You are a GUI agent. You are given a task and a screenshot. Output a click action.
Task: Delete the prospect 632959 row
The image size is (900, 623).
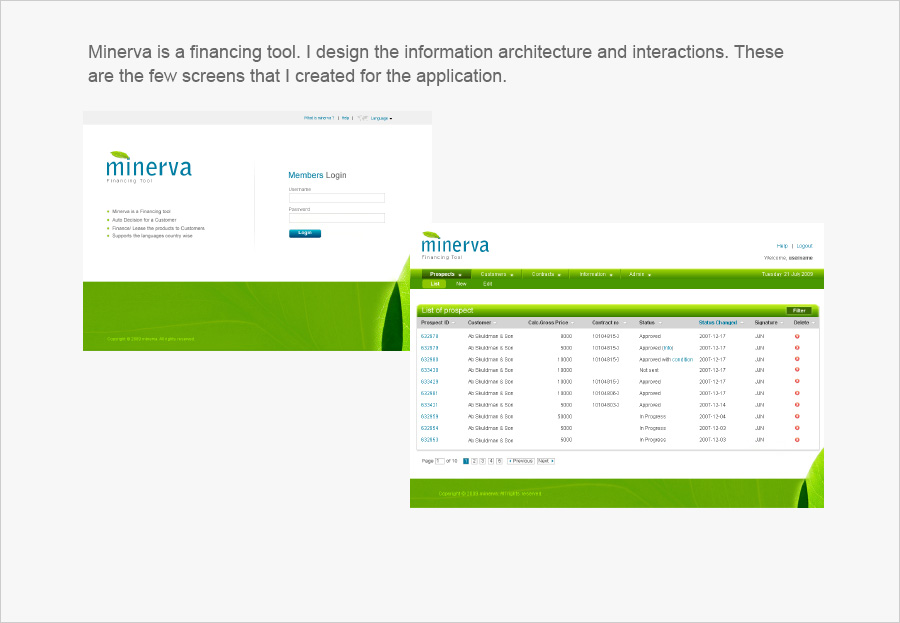[797, 416]
